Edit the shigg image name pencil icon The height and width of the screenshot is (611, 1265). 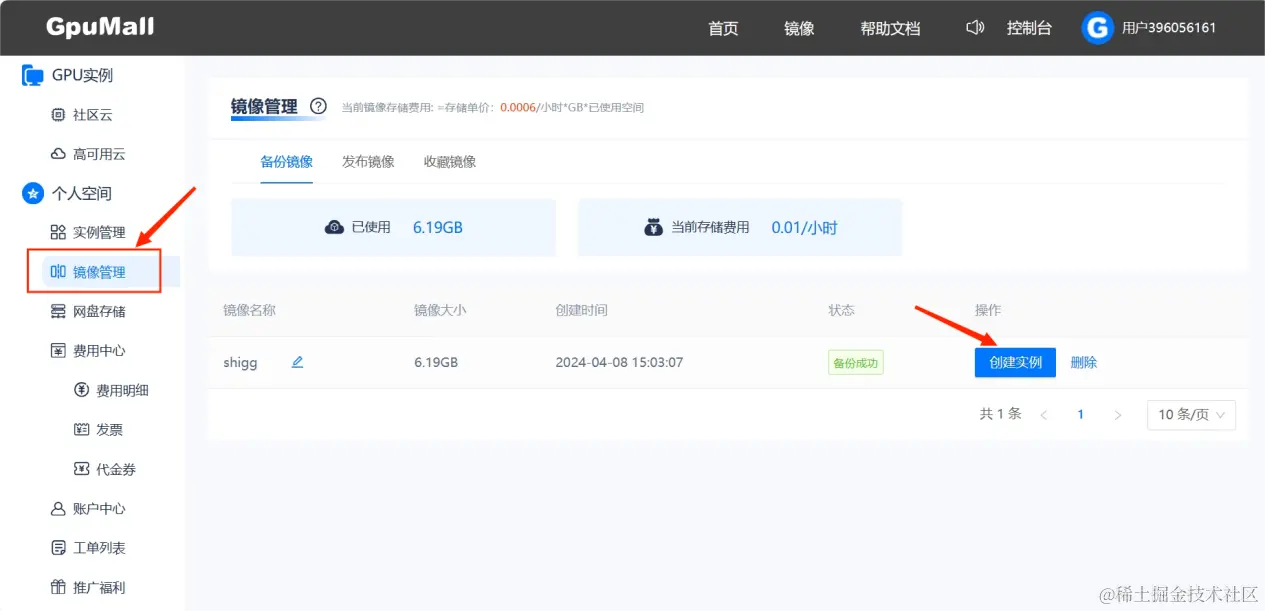[297, 362]
